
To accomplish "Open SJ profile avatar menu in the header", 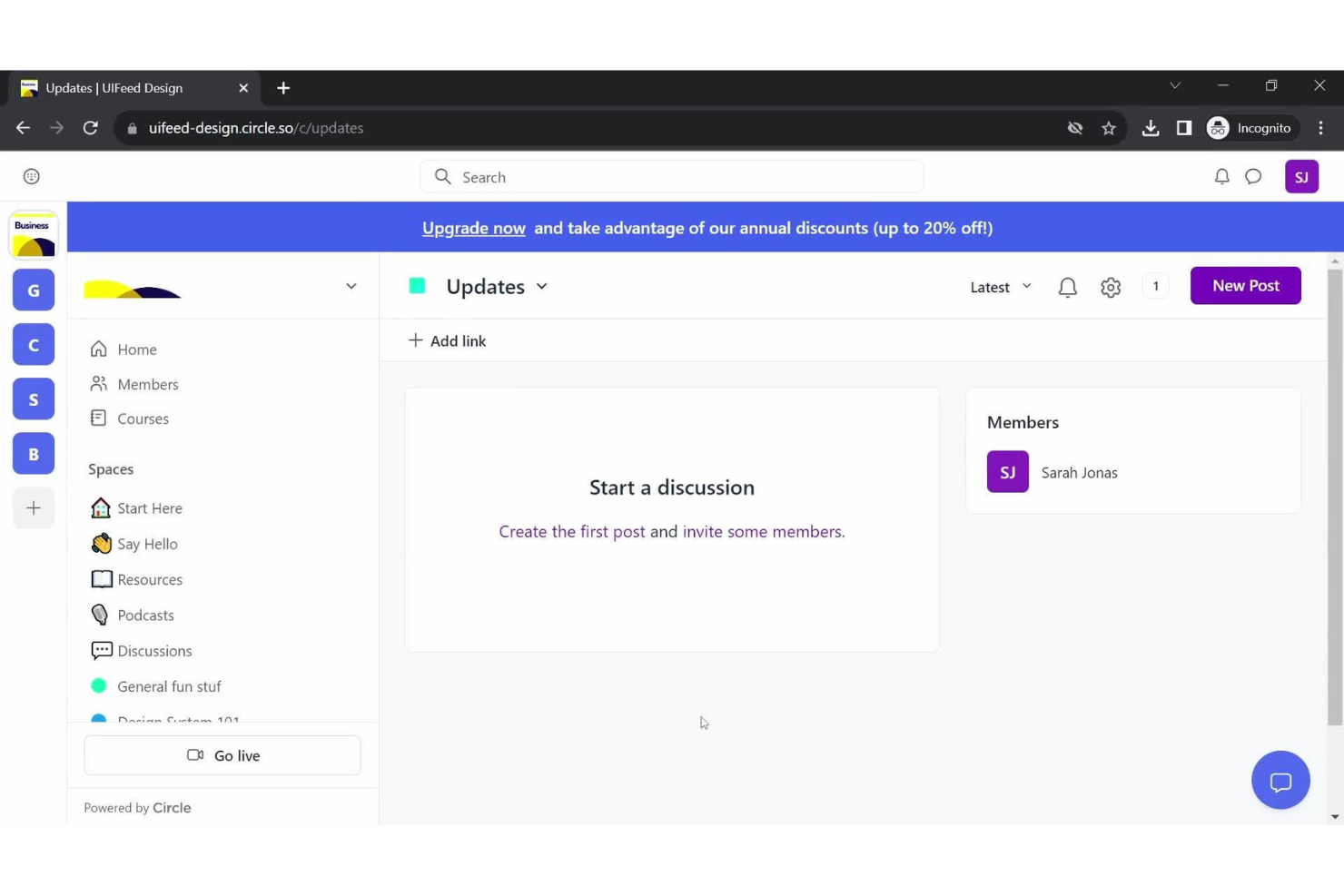I will pyautogui.click(x=1301, y=177).
